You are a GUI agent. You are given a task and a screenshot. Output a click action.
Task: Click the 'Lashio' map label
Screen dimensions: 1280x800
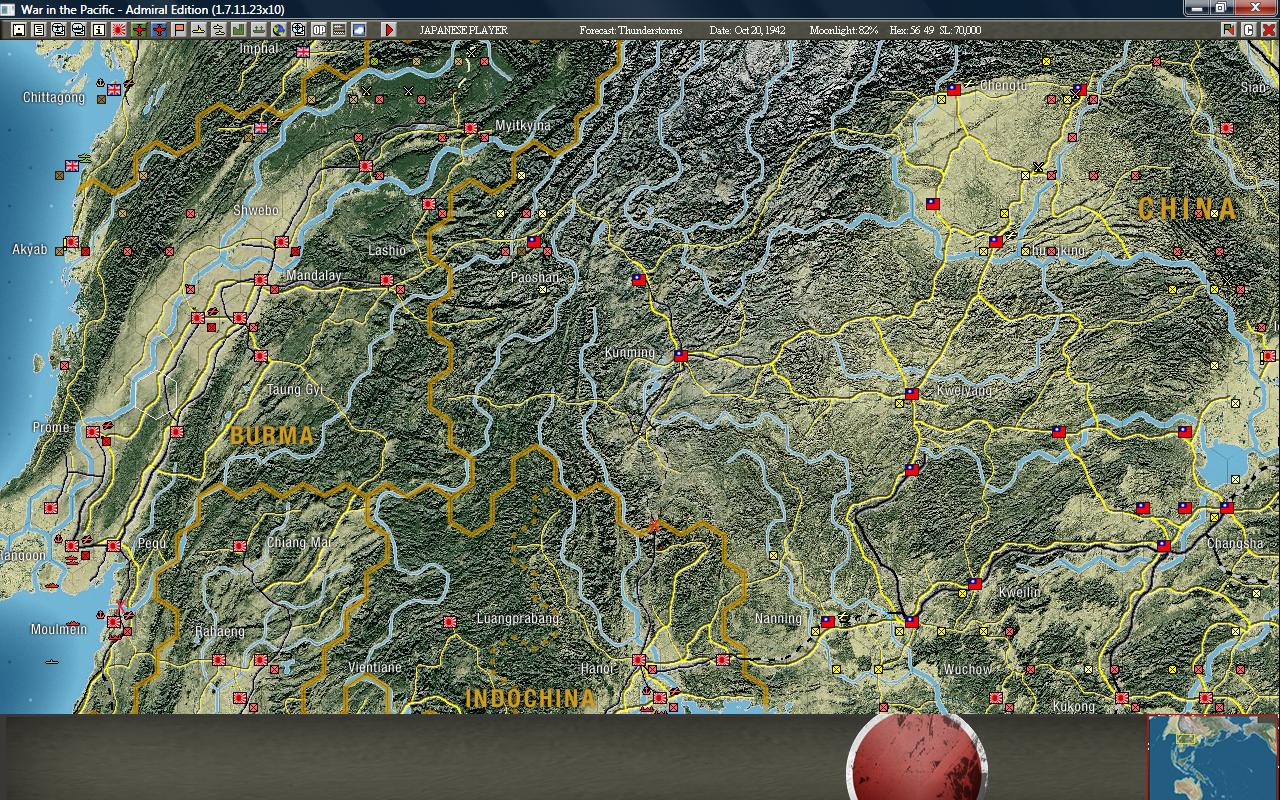point(388,250)
